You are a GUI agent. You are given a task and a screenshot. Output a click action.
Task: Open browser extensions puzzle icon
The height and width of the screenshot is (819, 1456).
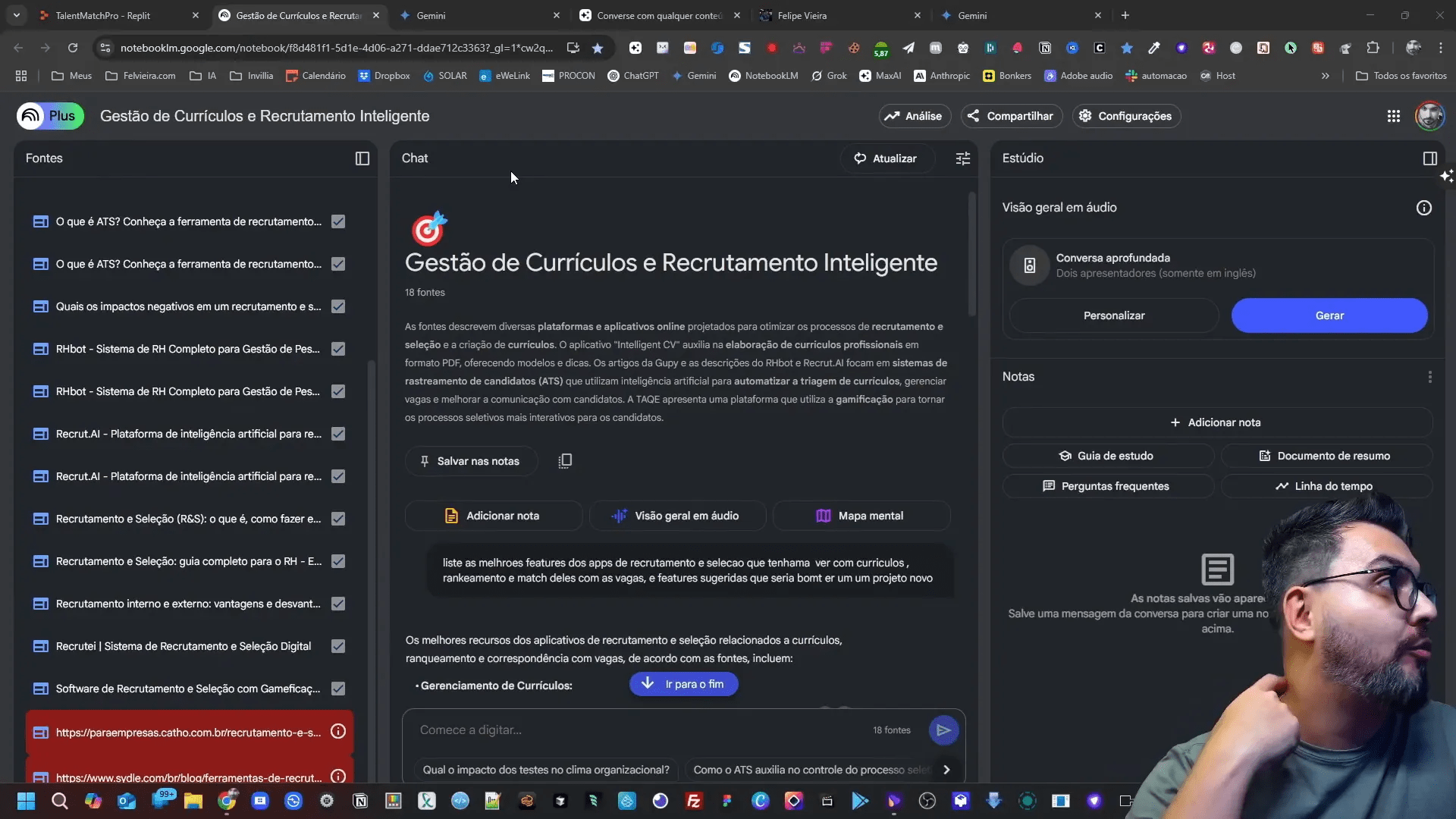[x=1373, y=48]
